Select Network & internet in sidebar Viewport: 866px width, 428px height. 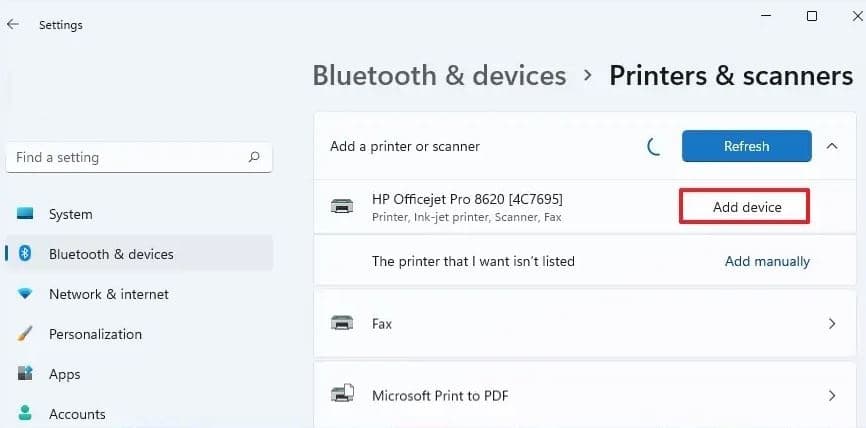109,294
